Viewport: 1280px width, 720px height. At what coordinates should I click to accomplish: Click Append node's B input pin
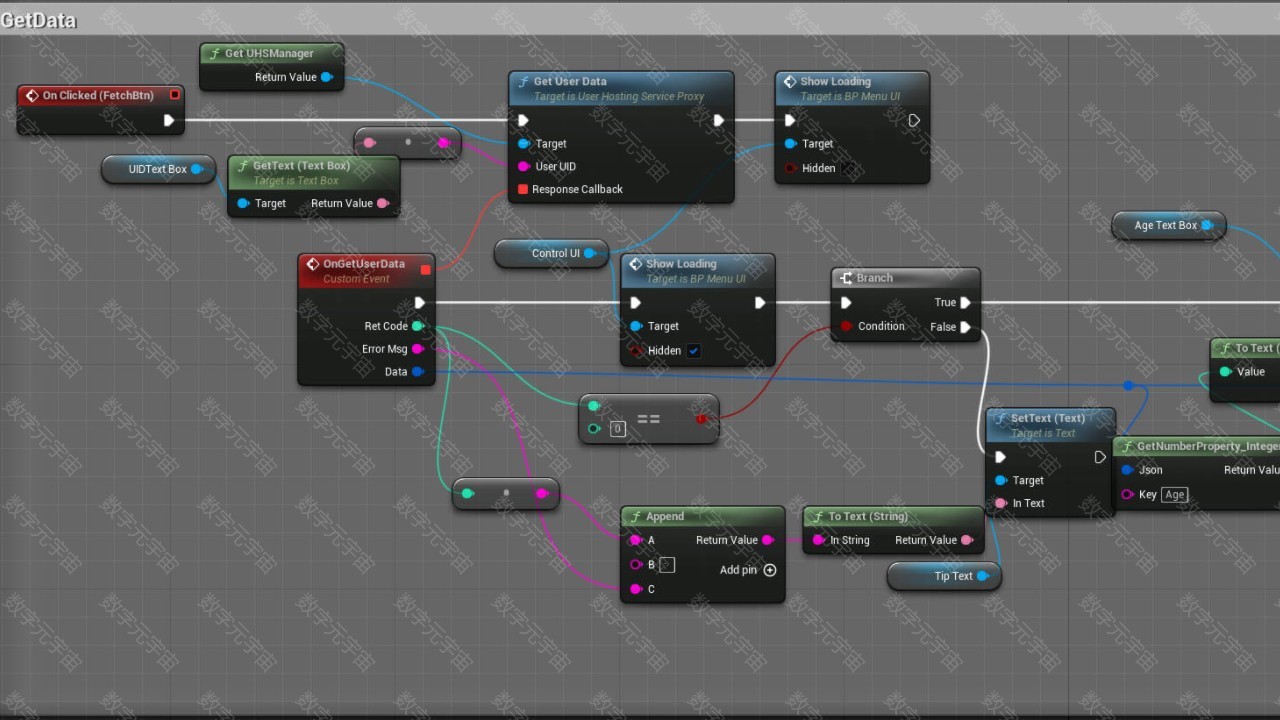tap(636, 565)
